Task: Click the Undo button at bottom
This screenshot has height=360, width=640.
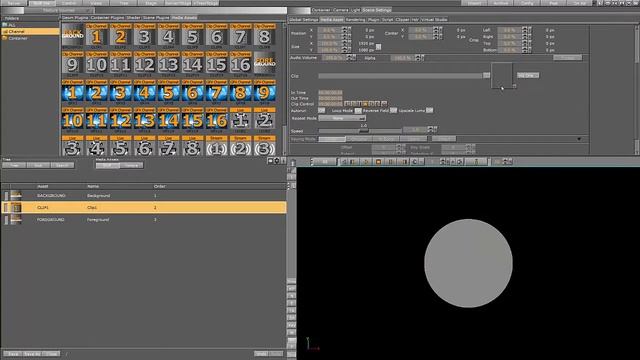Action: pos(261,354)
